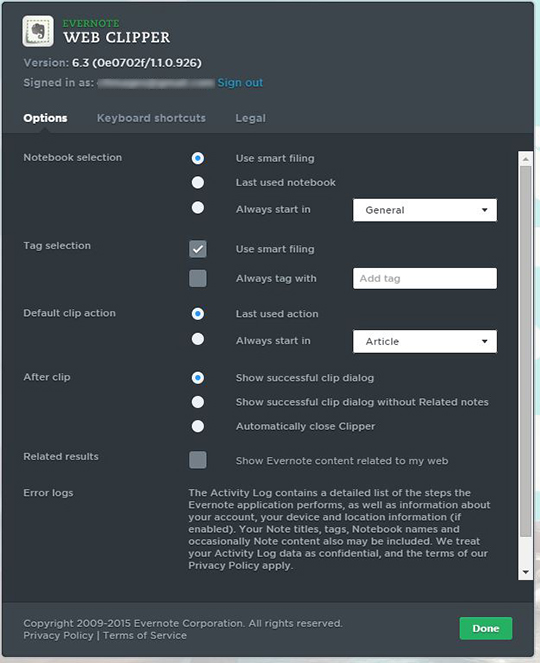Click the scrollbar down arrow
This screenshot has width=540, height=663.
pyautogui.click(x=526, y=572)
